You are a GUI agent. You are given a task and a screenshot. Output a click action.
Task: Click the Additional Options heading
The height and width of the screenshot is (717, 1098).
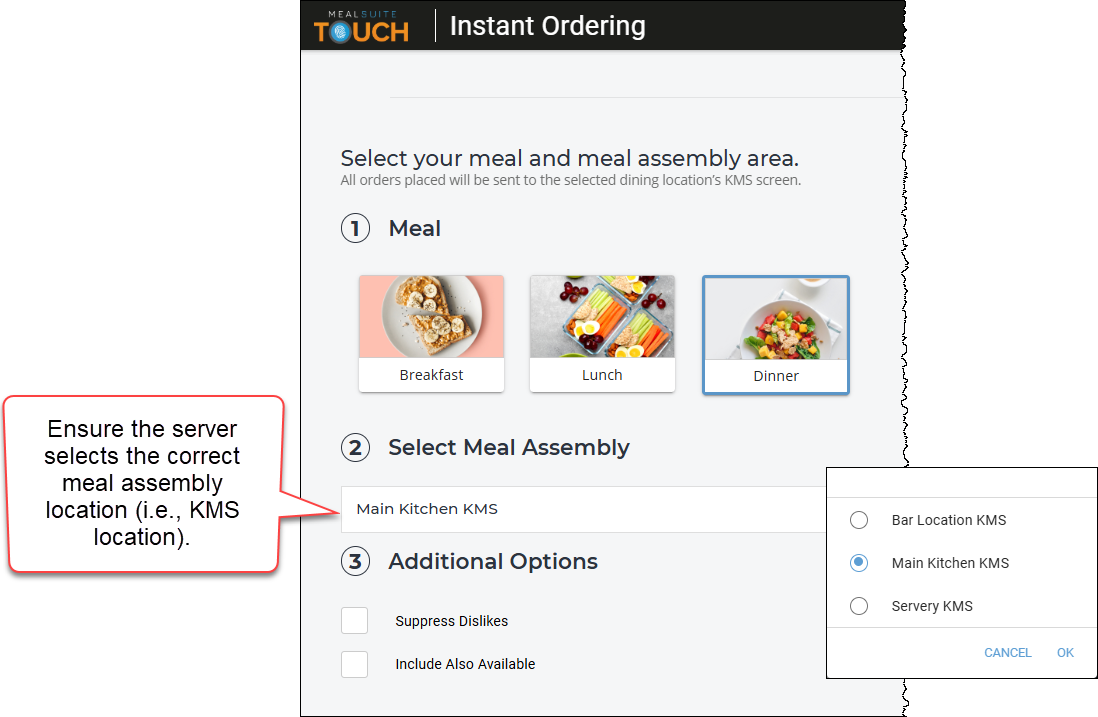click(x=493, y=562)
